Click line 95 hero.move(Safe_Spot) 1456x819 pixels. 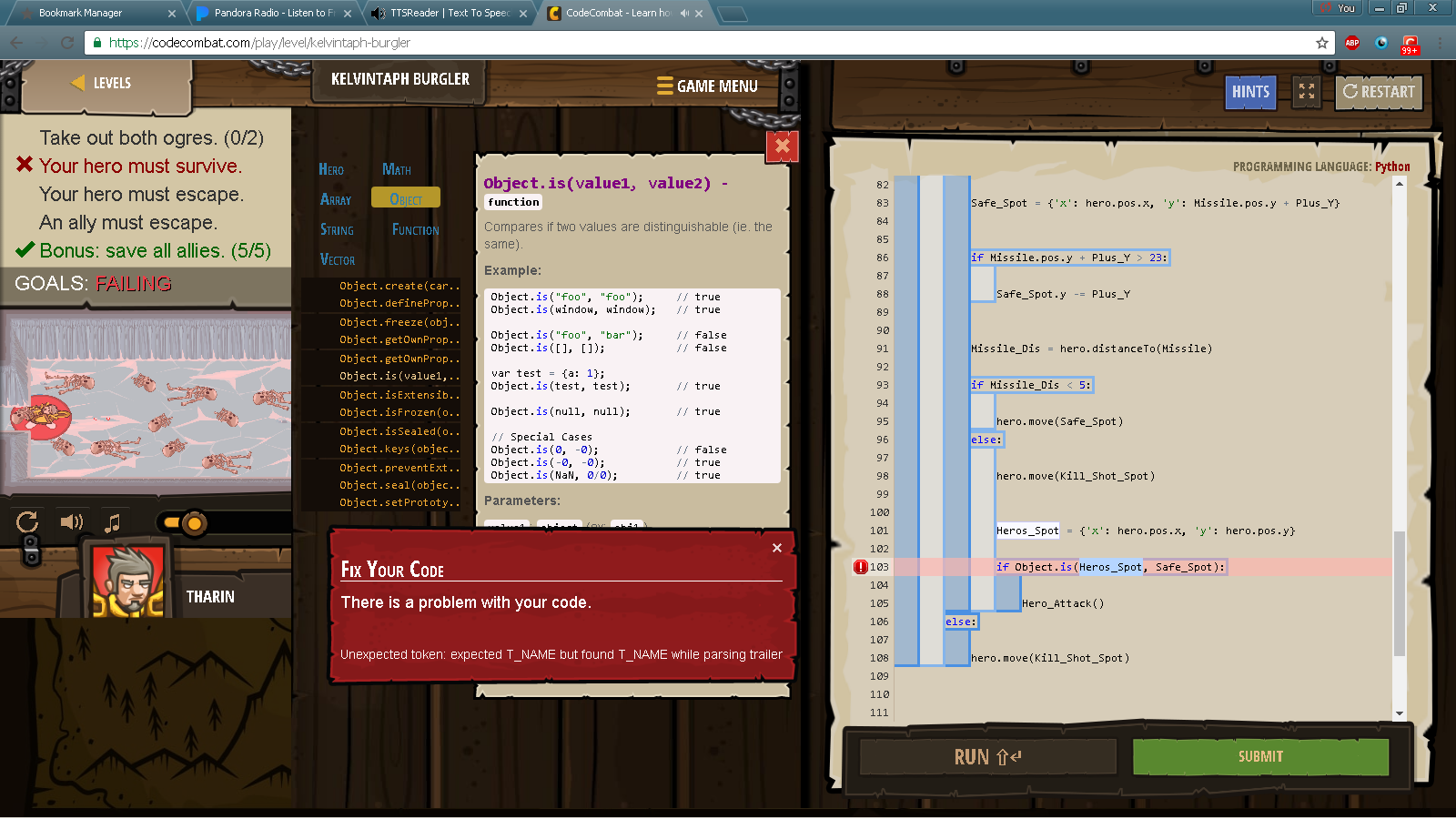tap(1059, 421)
